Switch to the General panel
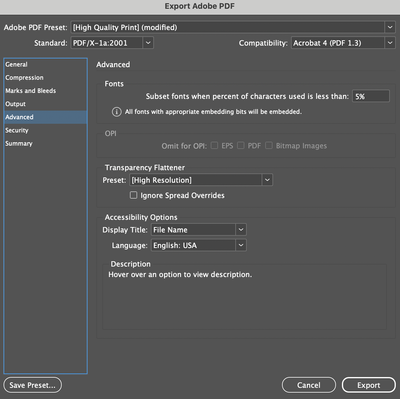This screenshot has height=399, width=400. tap(46, 64)
